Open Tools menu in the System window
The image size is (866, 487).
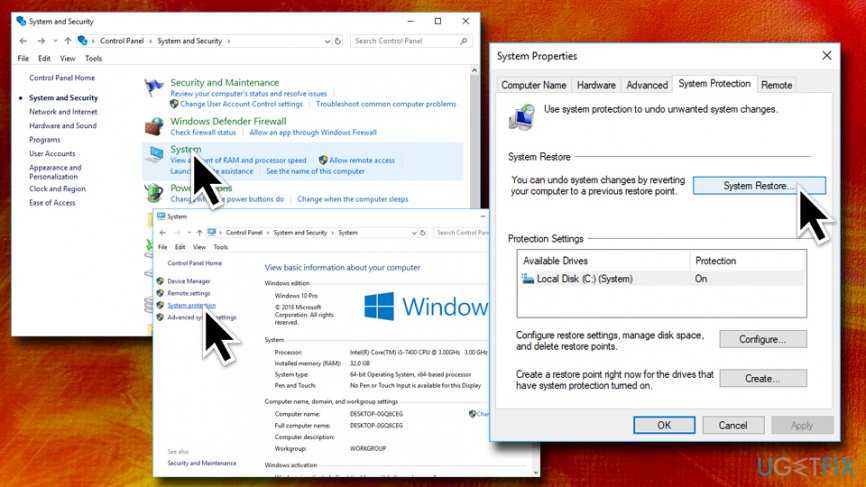(220, 247)
